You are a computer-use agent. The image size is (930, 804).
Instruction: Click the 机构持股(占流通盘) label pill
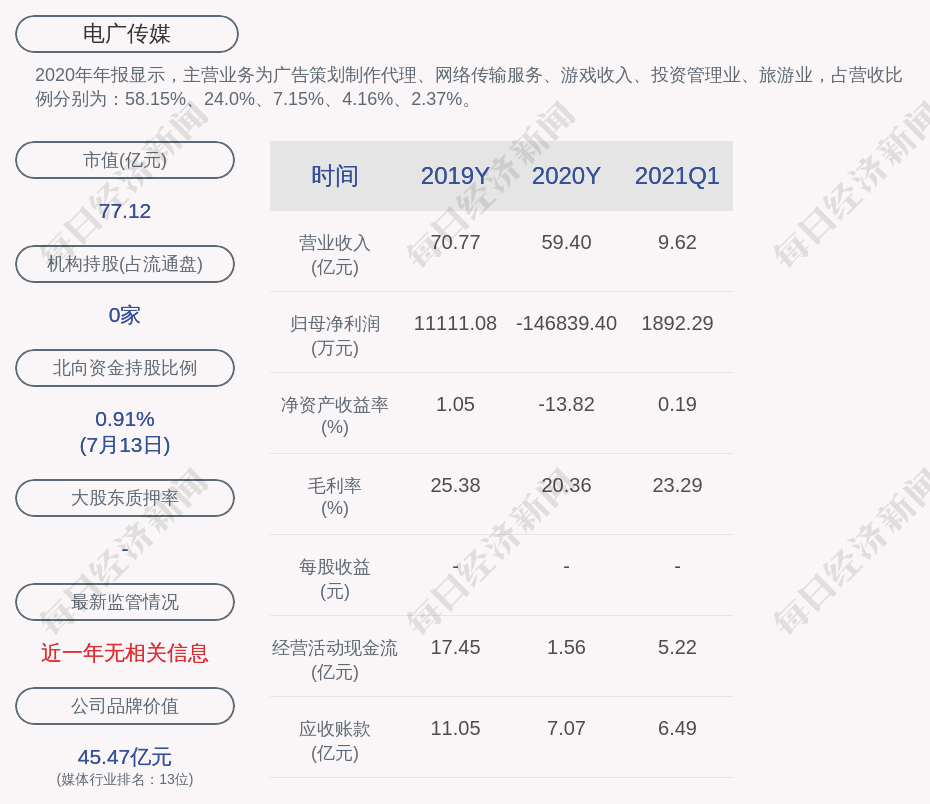125,264
